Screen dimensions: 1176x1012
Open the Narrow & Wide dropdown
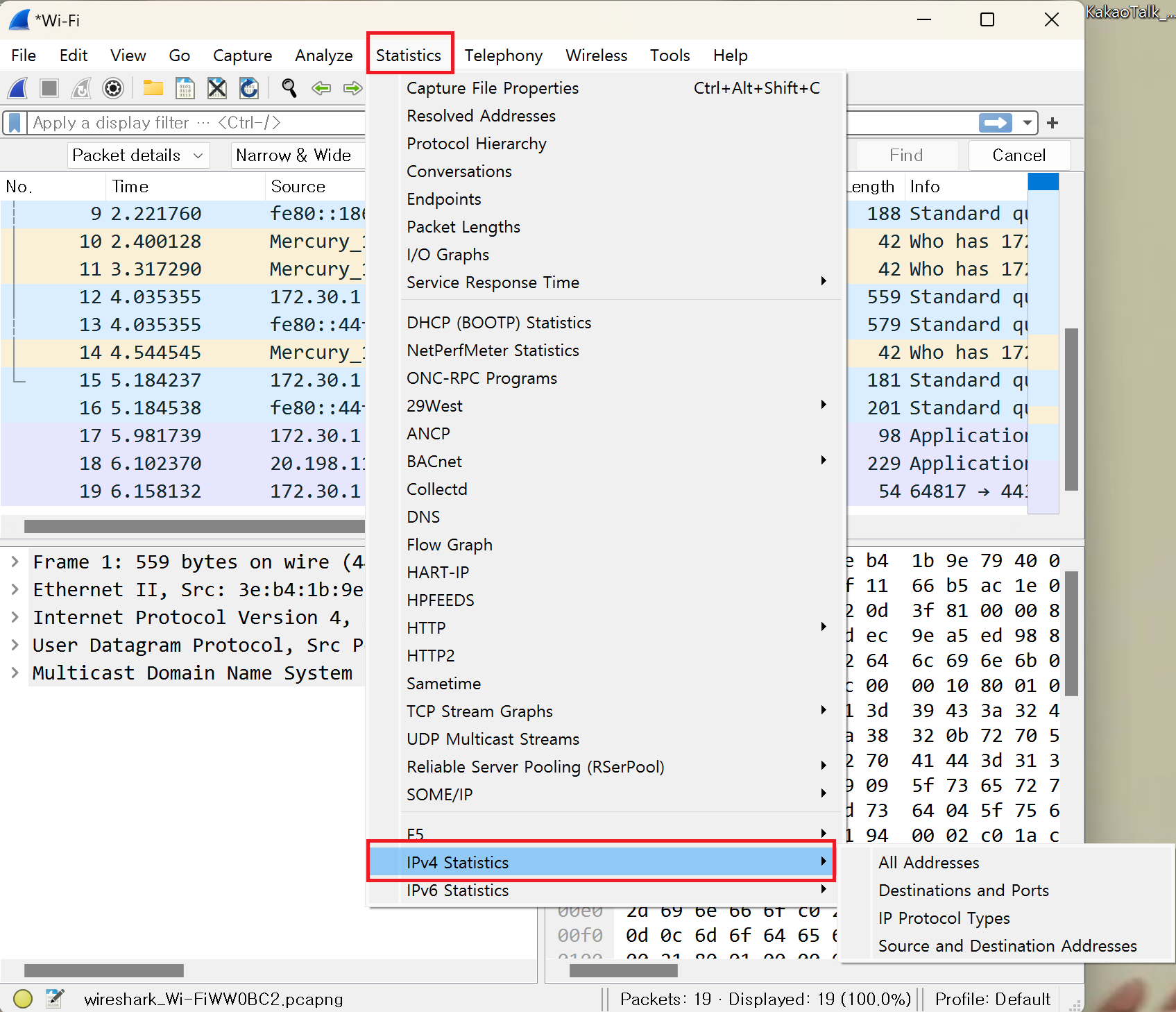(298, 155)
